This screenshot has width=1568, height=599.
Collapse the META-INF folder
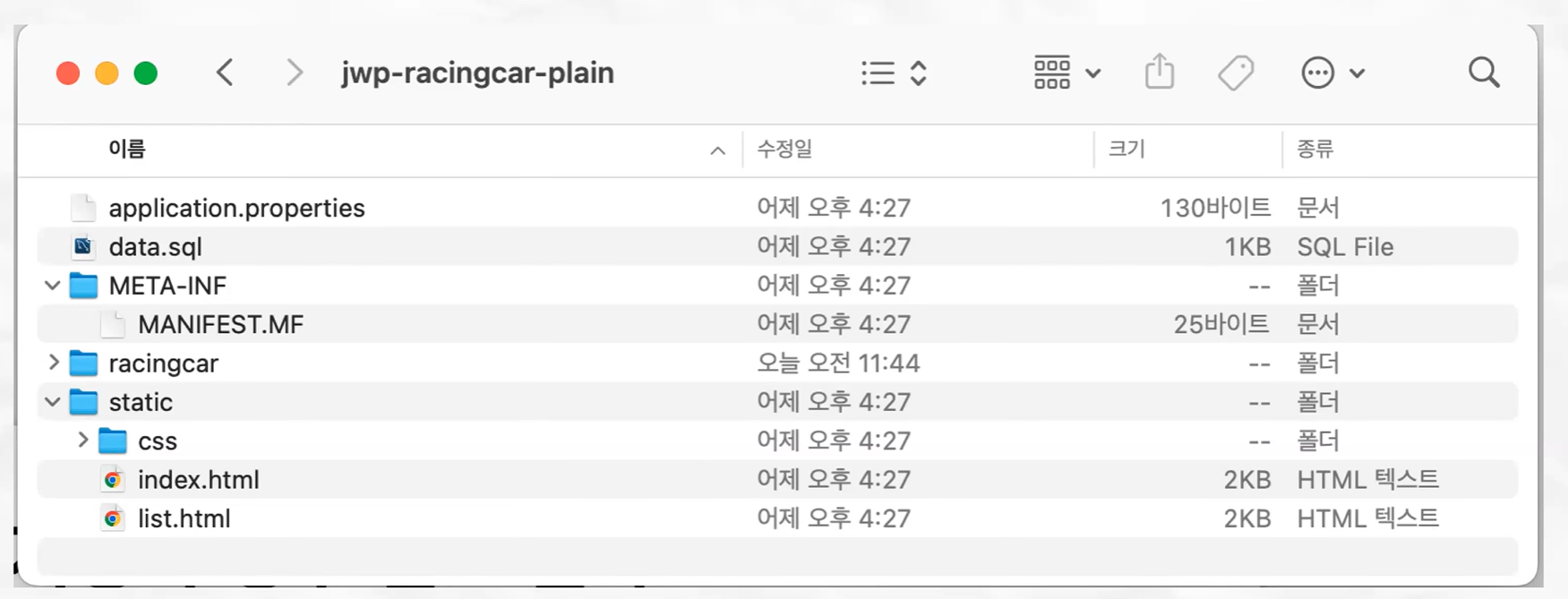(53, 286)
